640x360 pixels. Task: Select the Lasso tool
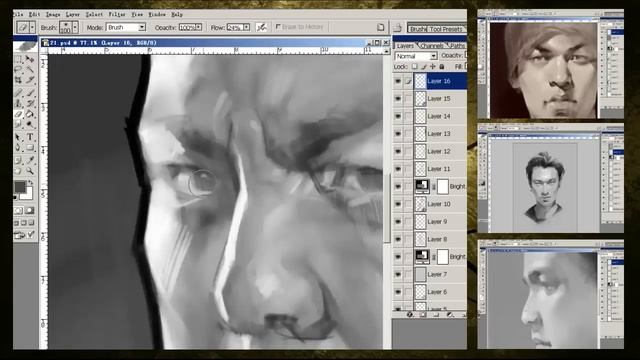pos(18,69)
